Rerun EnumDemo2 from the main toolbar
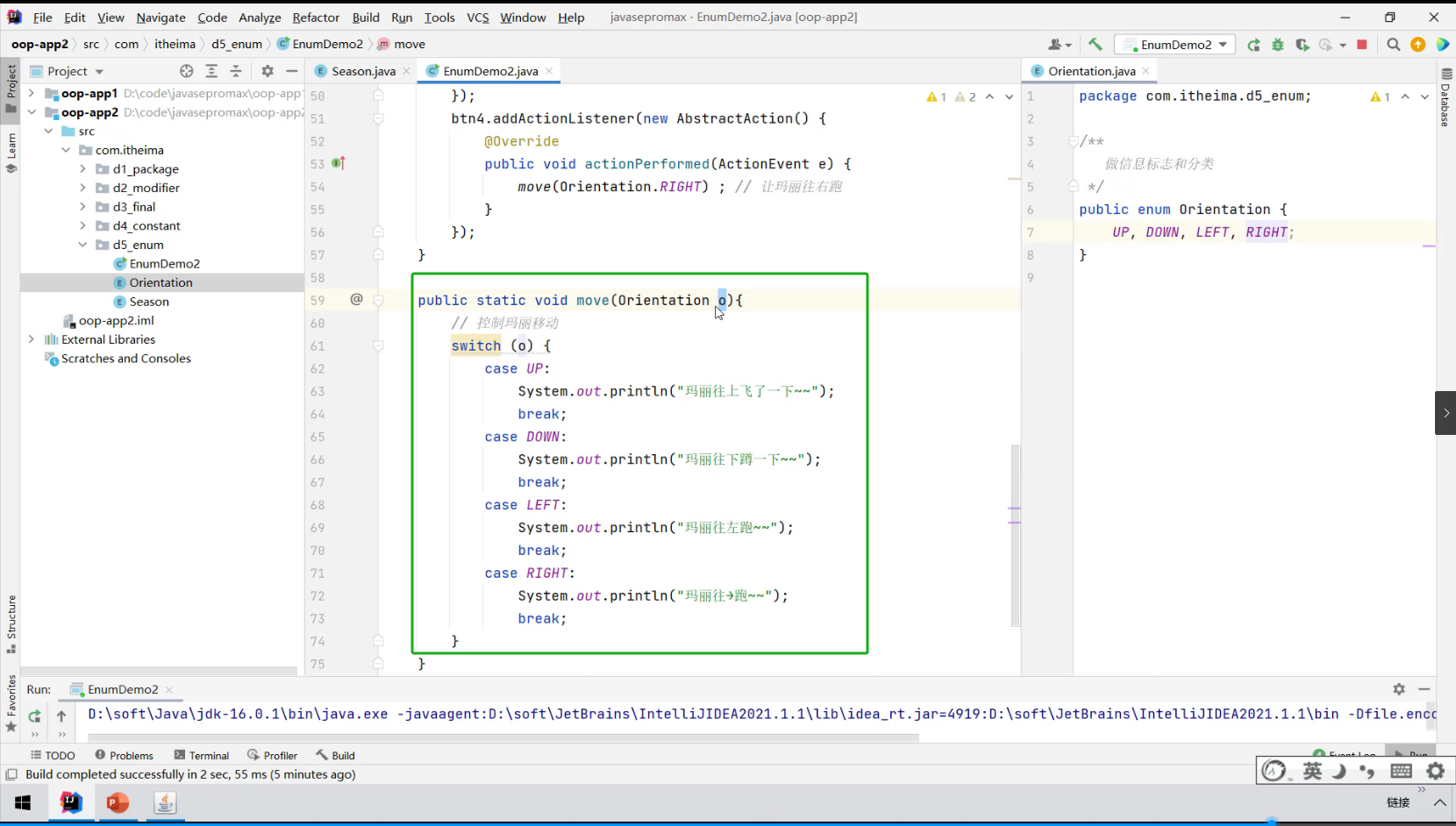The height and width of the screenshot is (826, 1456). click(x=1253, y=45)
